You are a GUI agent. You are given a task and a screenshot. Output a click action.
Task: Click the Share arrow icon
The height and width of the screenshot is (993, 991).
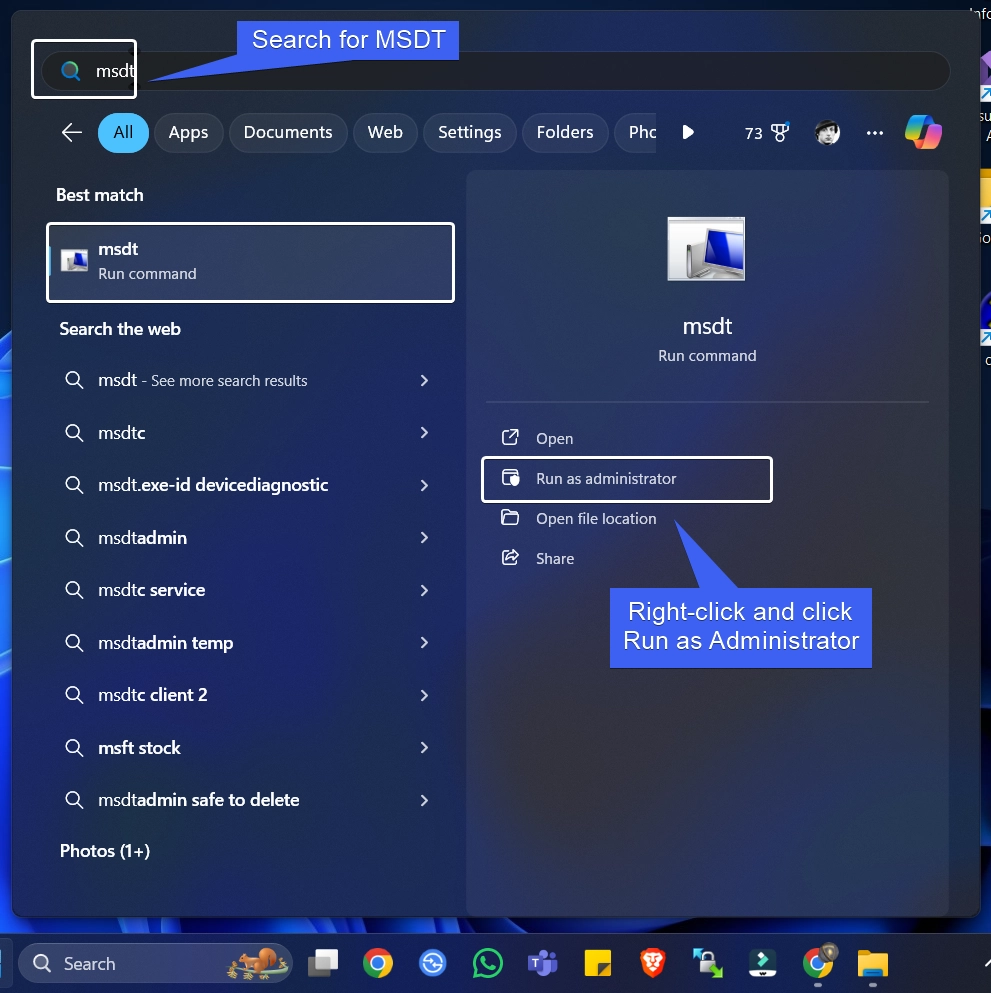point(510,558)
